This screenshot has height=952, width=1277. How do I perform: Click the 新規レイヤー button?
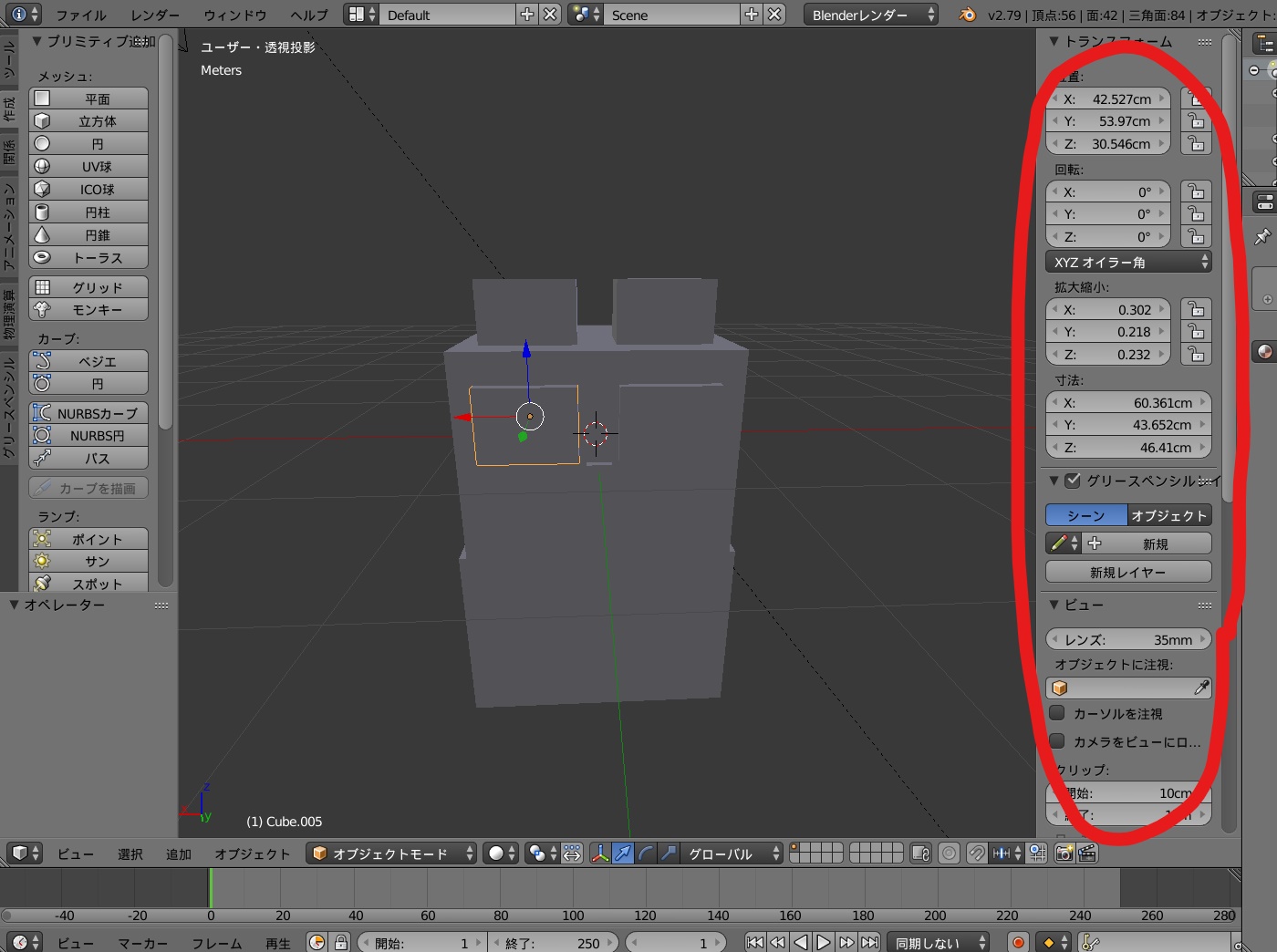(1127, 572)
